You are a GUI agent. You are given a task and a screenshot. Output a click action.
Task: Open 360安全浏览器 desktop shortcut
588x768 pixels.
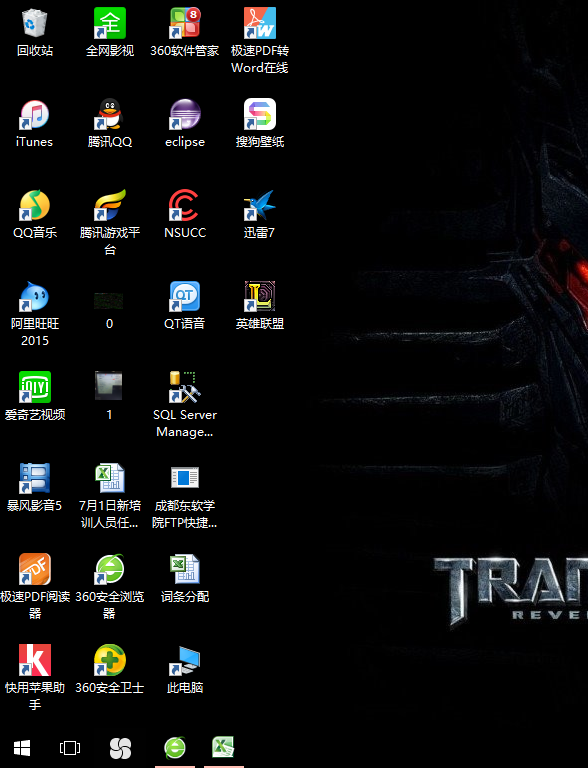(x=110, y=569)
